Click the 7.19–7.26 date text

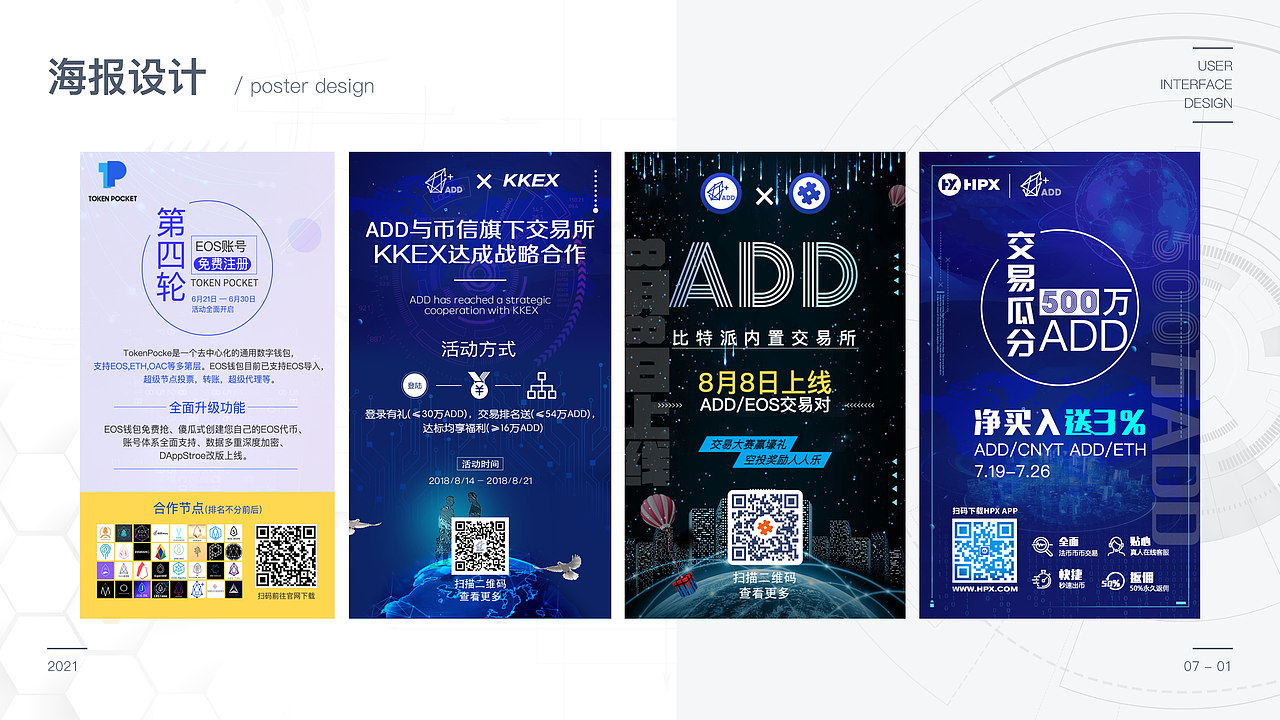click(1012, 471)
